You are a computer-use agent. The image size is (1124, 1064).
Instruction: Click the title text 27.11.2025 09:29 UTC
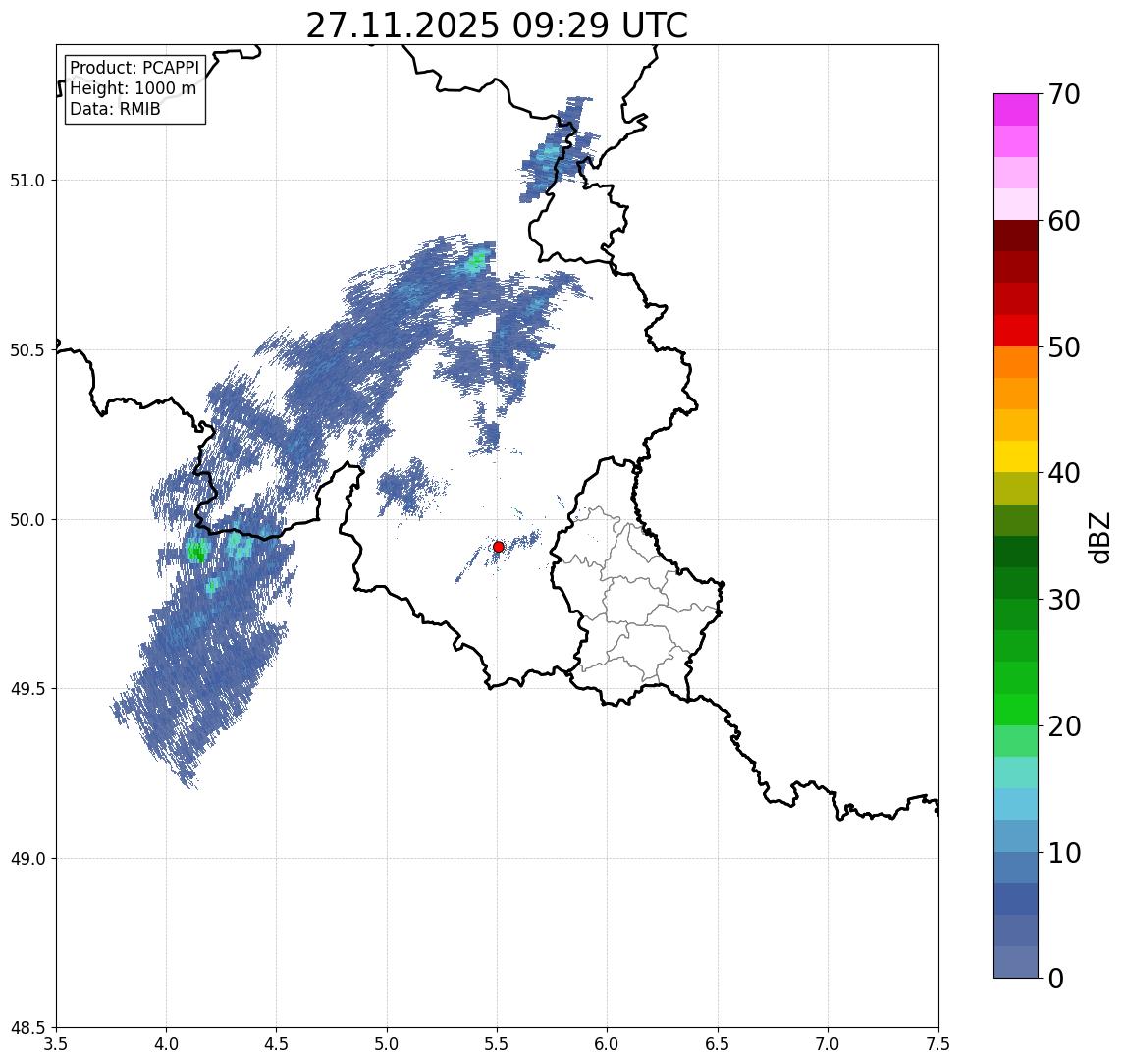[x=497, y=26]
